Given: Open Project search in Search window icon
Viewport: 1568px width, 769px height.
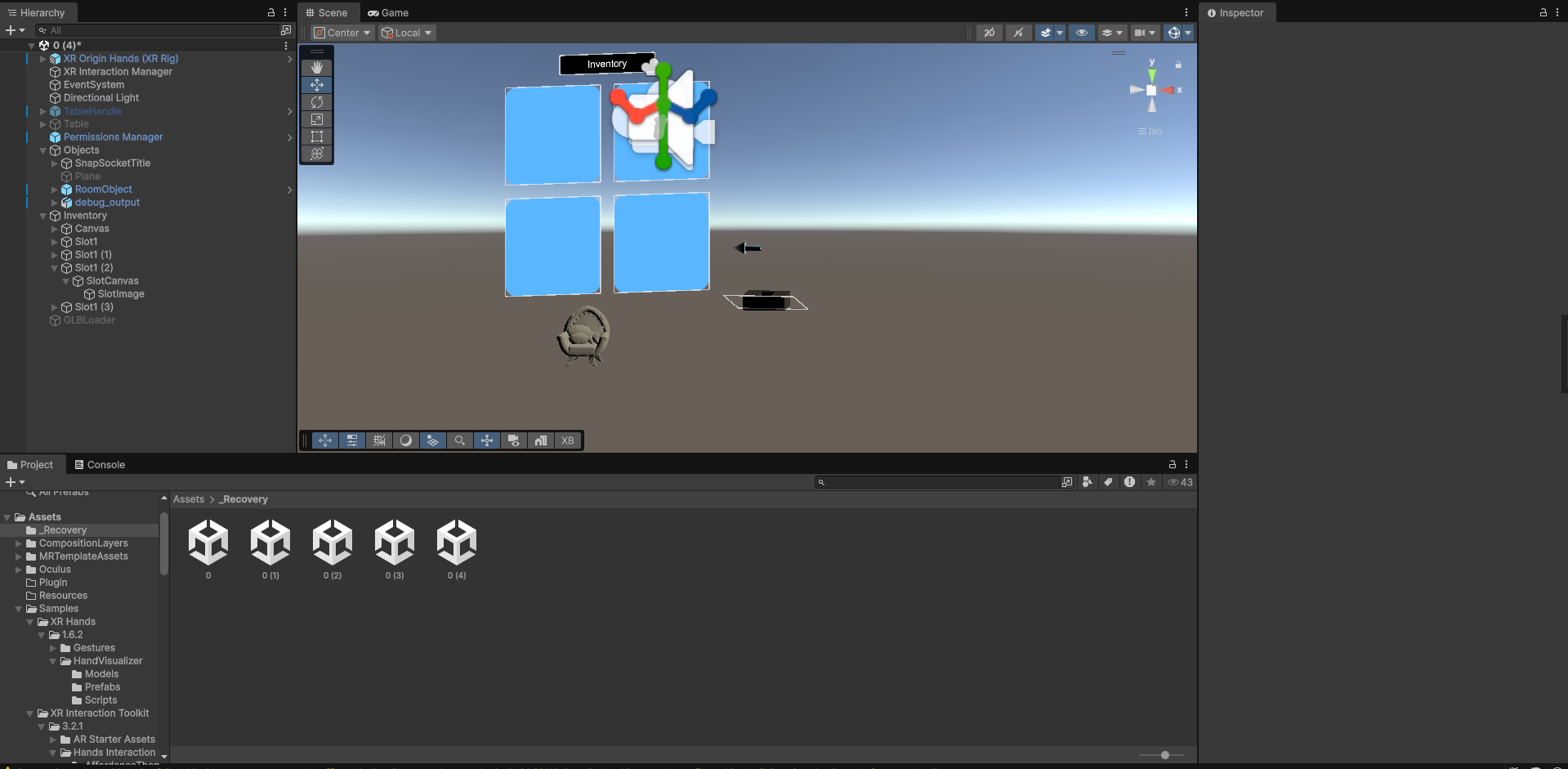Looking at the screenshot, I should point(1067,482).
